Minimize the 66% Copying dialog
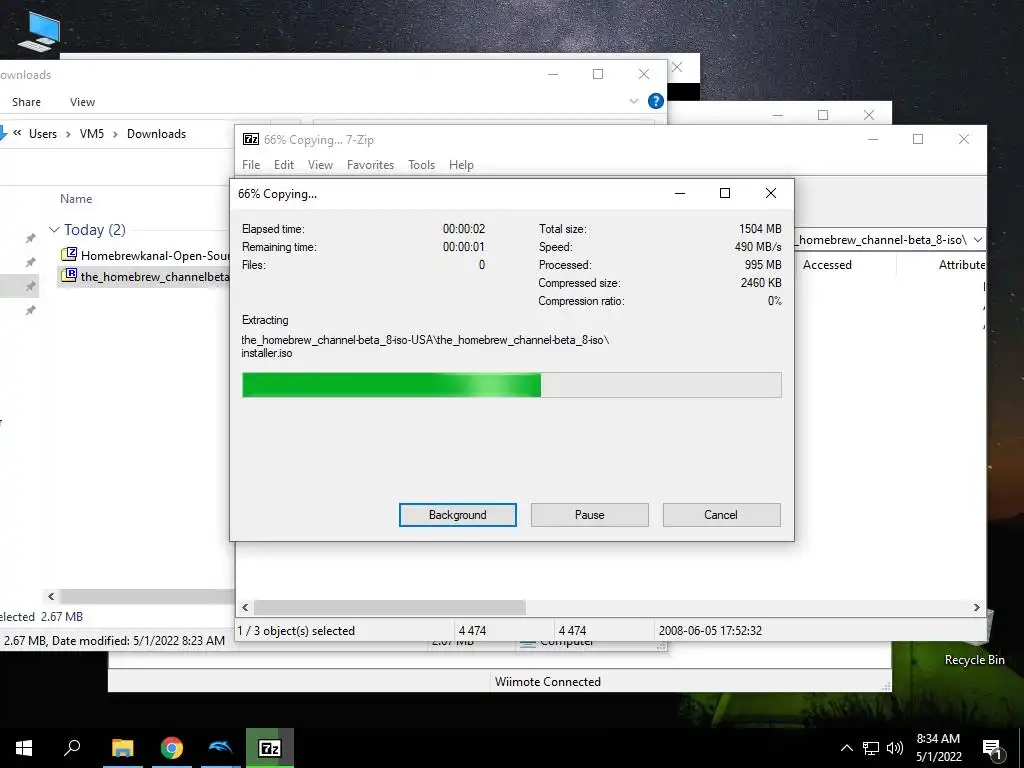The image size is (1024, 768). pyautogui.click(x=680, y=193)
